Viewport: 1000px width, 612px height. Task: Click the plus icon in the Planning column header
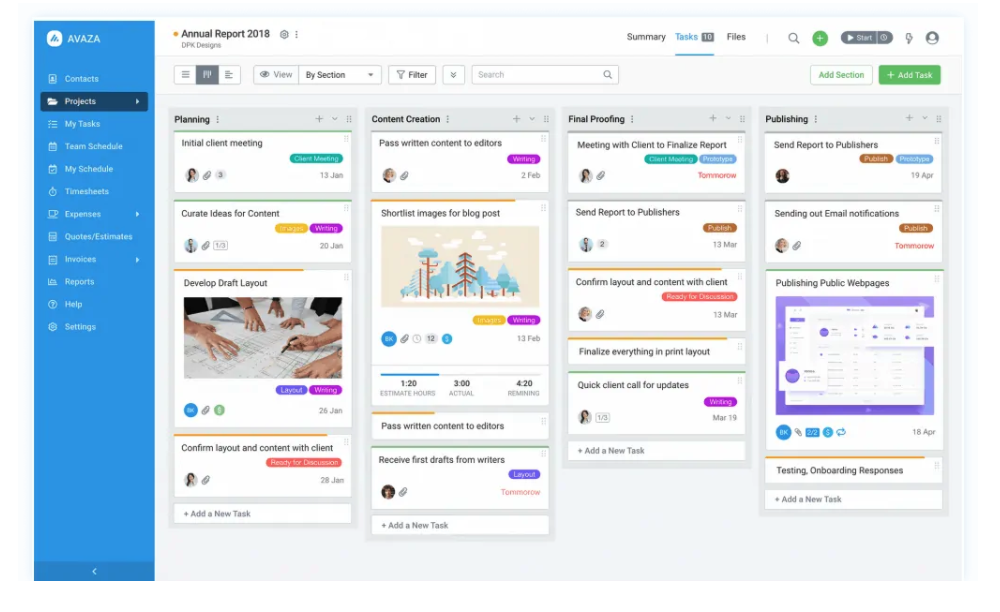[319, 119]
